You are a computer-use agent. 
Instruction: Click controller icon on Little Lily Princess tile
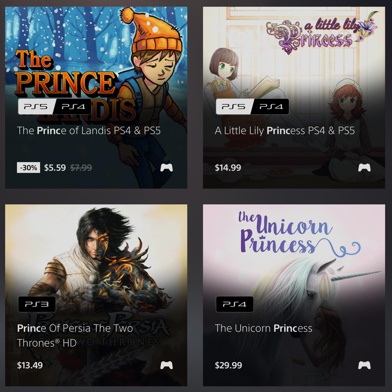point(364,168)
